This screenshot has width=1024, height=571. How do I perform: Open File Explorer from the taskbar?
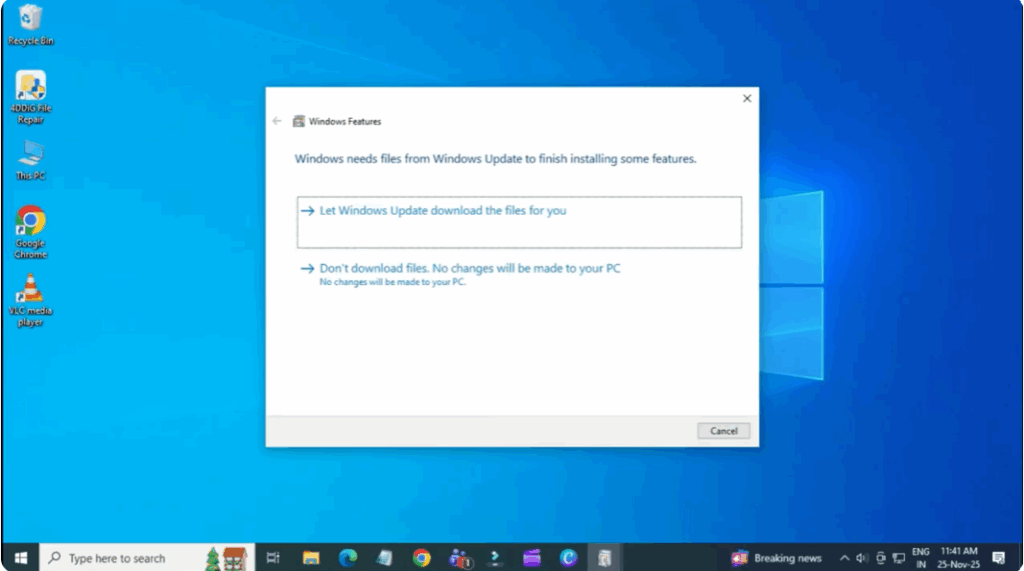click(x=311, y=558)
